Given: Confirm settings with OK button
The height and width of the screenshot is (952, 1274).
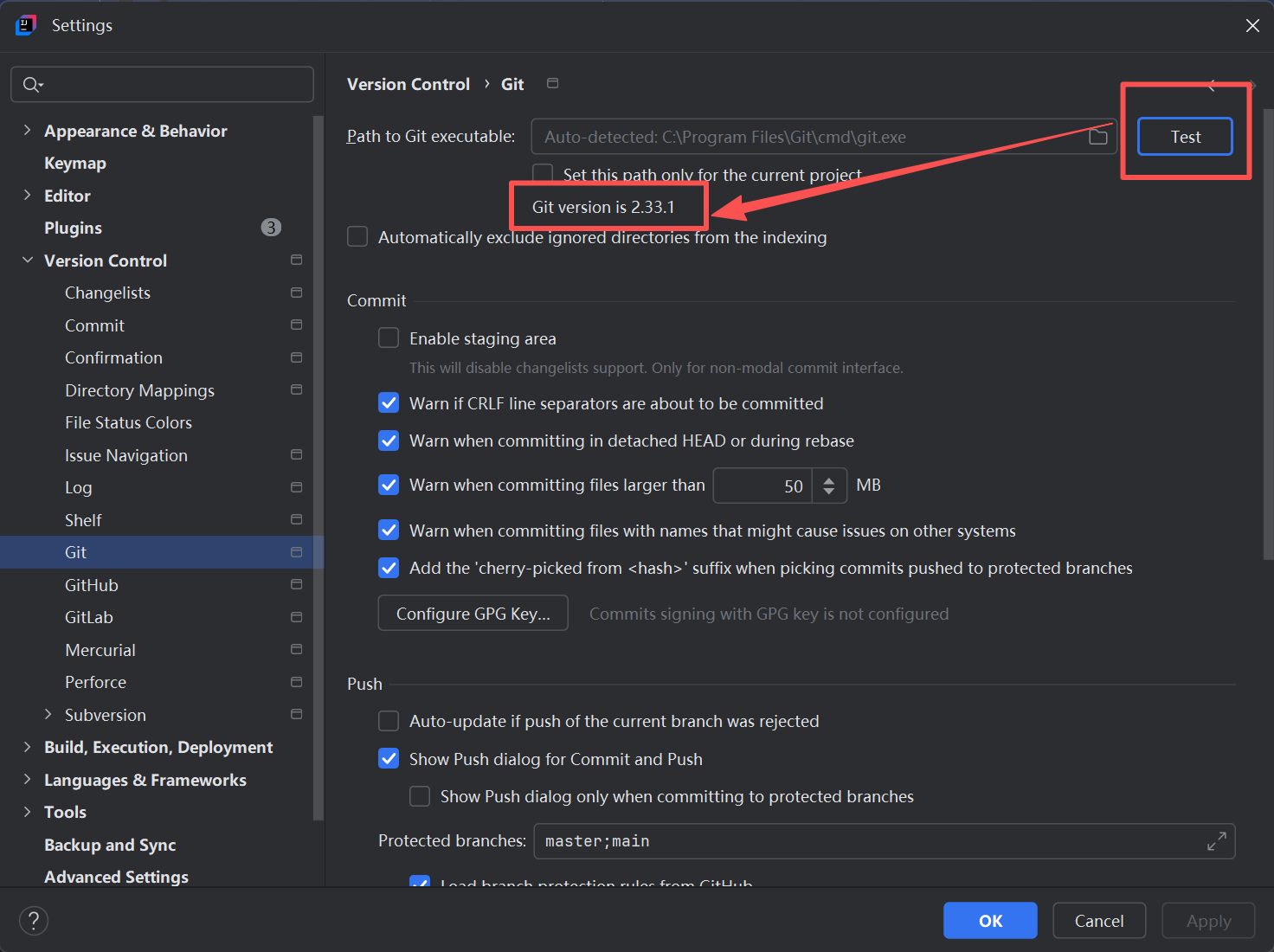Looking at the screenshot, I should 990,920.
